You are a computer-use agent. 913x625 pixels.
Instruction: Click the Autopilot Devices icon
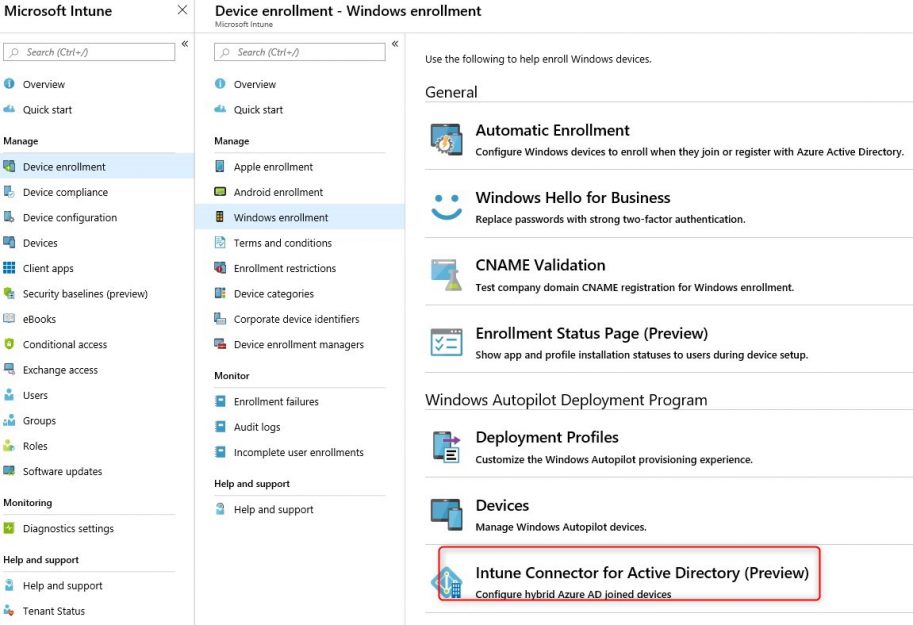(x=444, y=514)
